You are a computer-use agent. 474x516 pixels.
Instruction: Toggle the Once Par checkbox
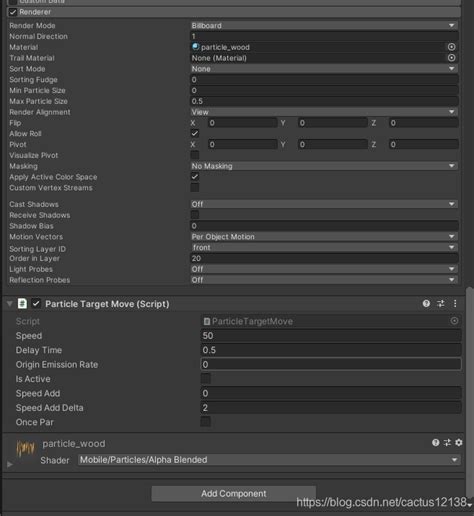click(x=205, y=422)
